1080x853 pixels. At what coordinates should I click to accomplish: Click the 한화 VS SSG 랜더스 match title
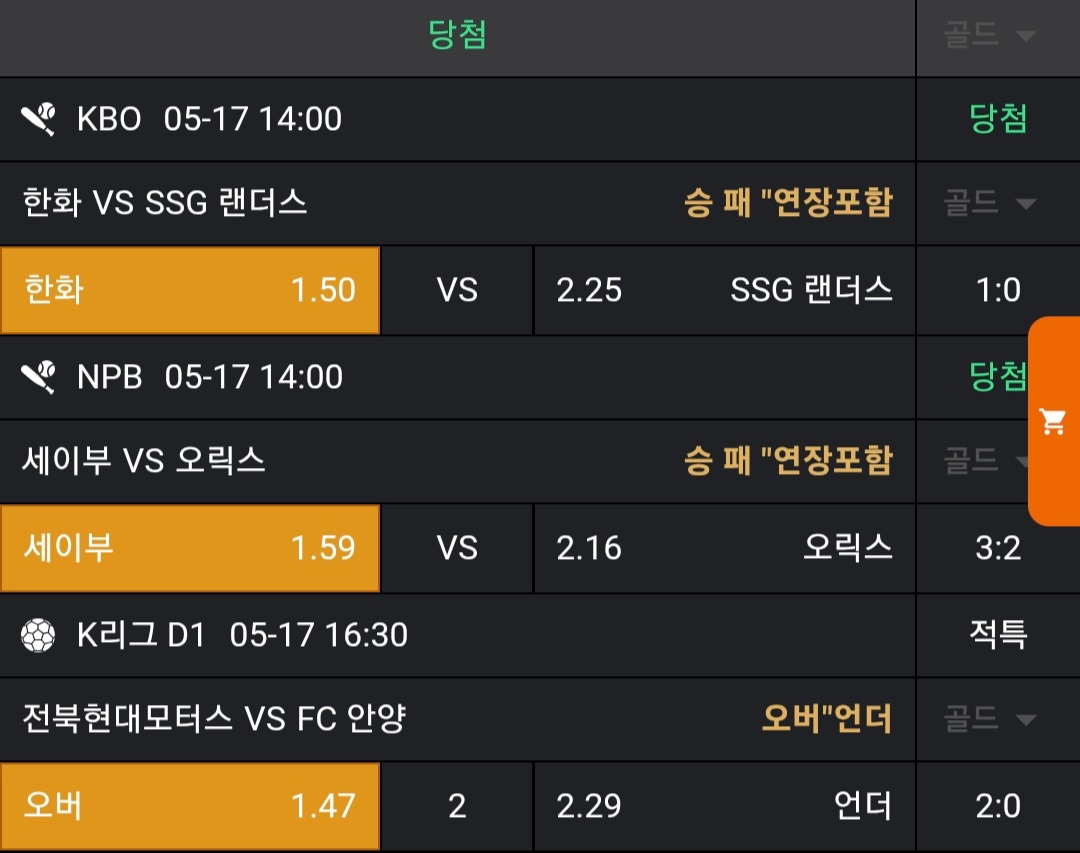tap(165, 204)
